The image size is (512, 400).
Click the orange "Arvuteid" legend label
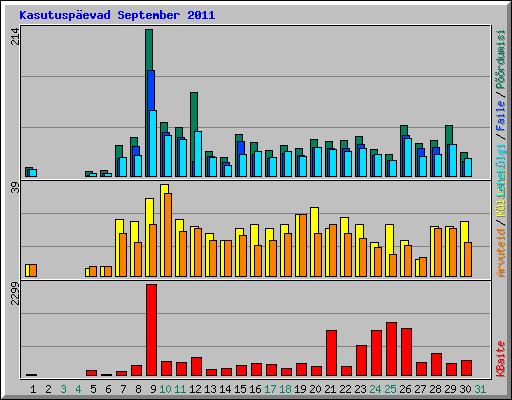click(501, 253)
